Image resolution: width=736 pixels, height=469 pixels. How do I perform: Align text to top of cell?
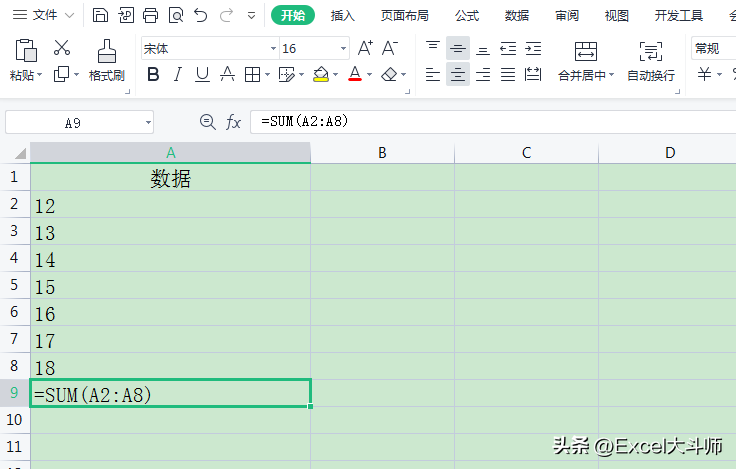(x=433, y=48)
